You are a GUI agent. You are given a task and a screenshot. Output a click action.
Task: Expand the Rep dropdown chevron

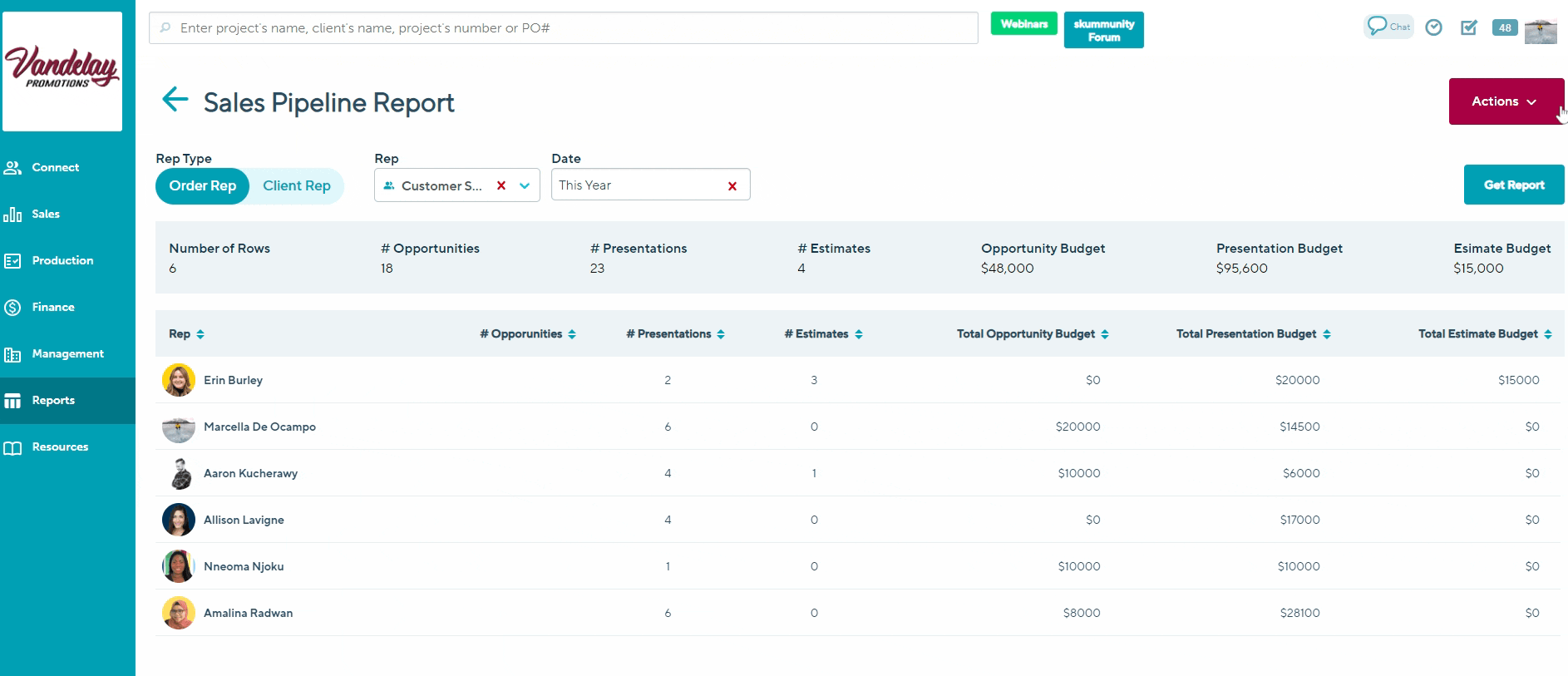(x=525, y=185)
